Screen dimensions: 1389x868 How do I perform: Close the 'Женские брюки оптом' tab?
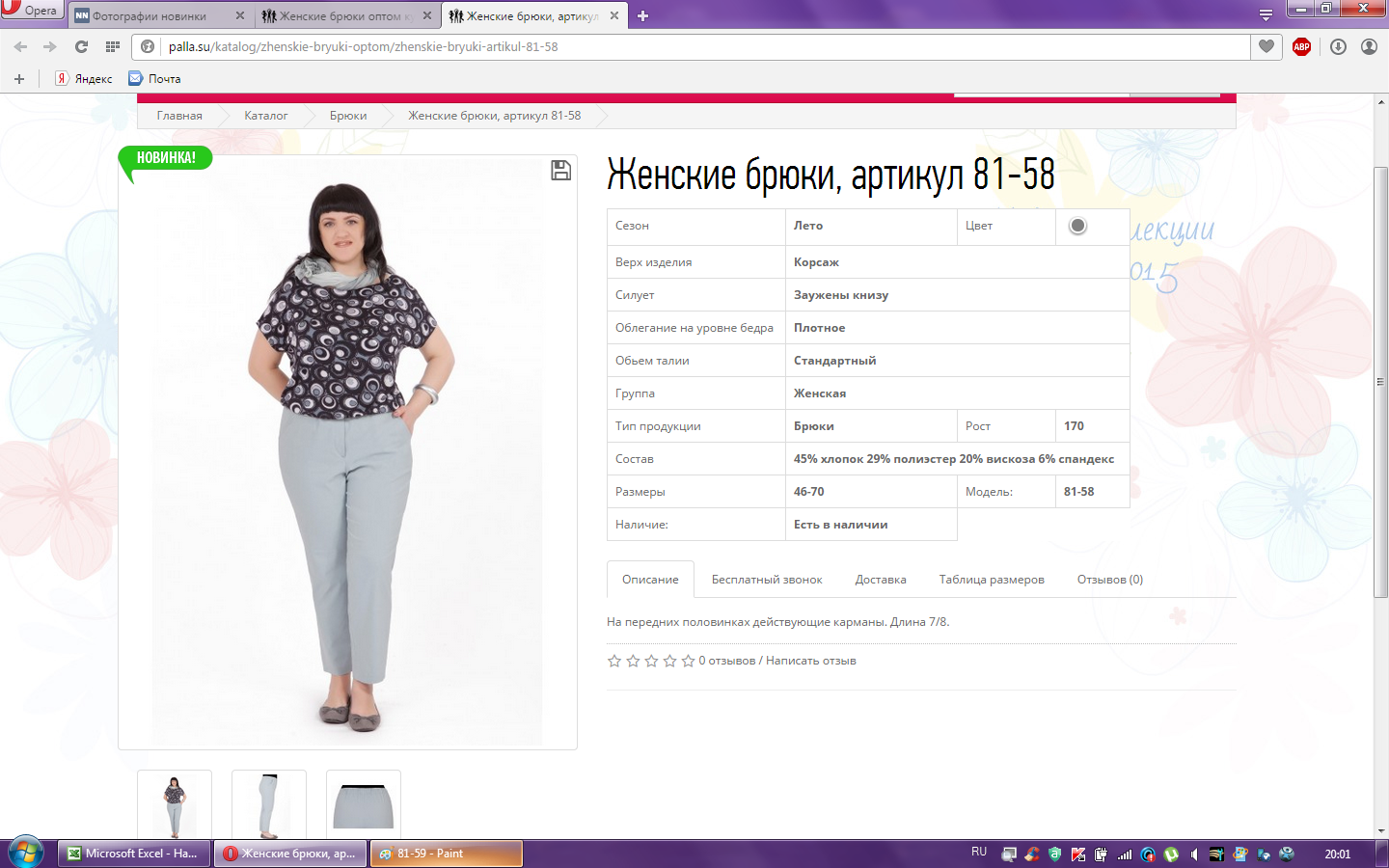tap(427, 15)
